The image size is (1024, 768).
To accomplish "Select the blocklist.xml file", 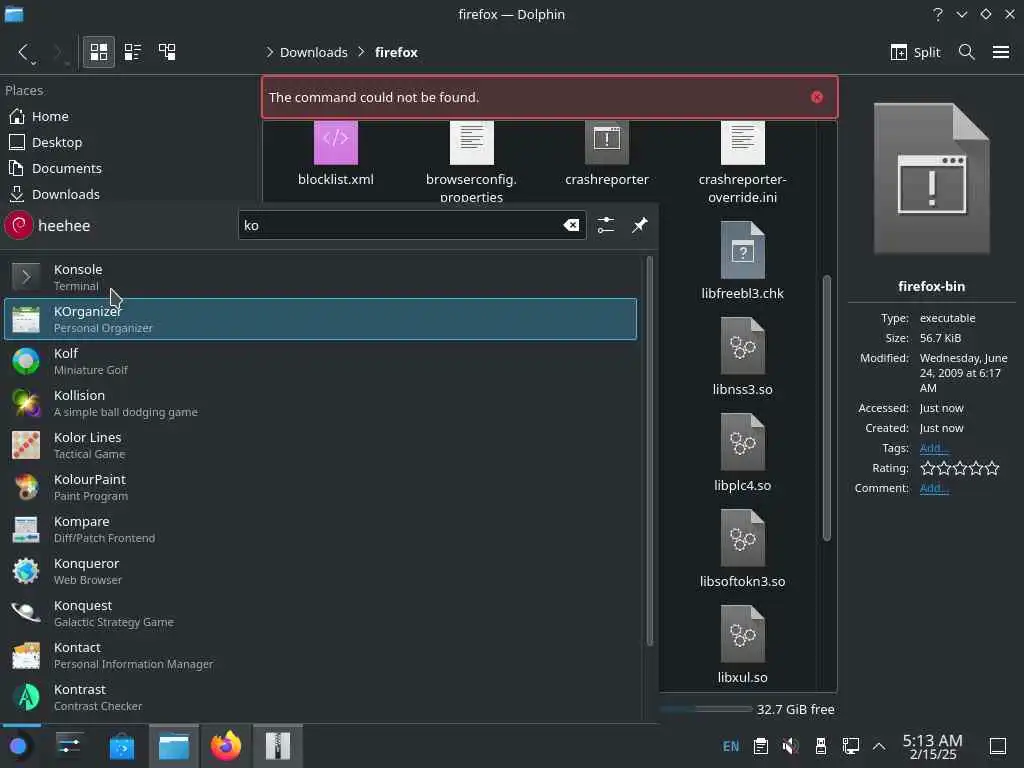I will click(x=336, y=154).
